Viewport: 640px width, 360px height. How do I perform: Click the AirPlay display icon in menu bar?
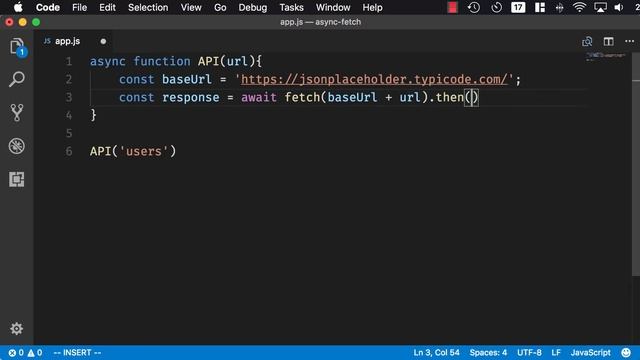600,7
